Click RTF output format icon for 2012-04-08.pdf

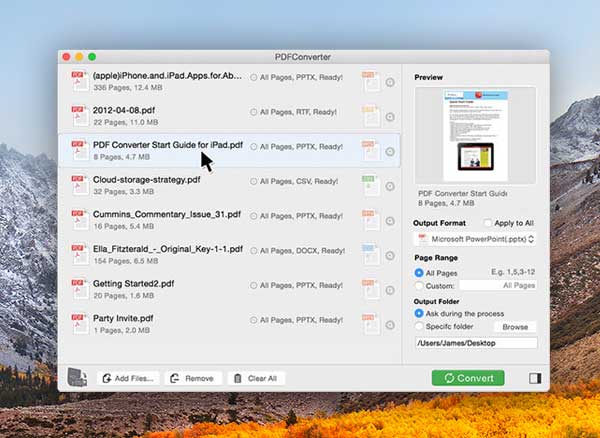[x=371, y=116]
